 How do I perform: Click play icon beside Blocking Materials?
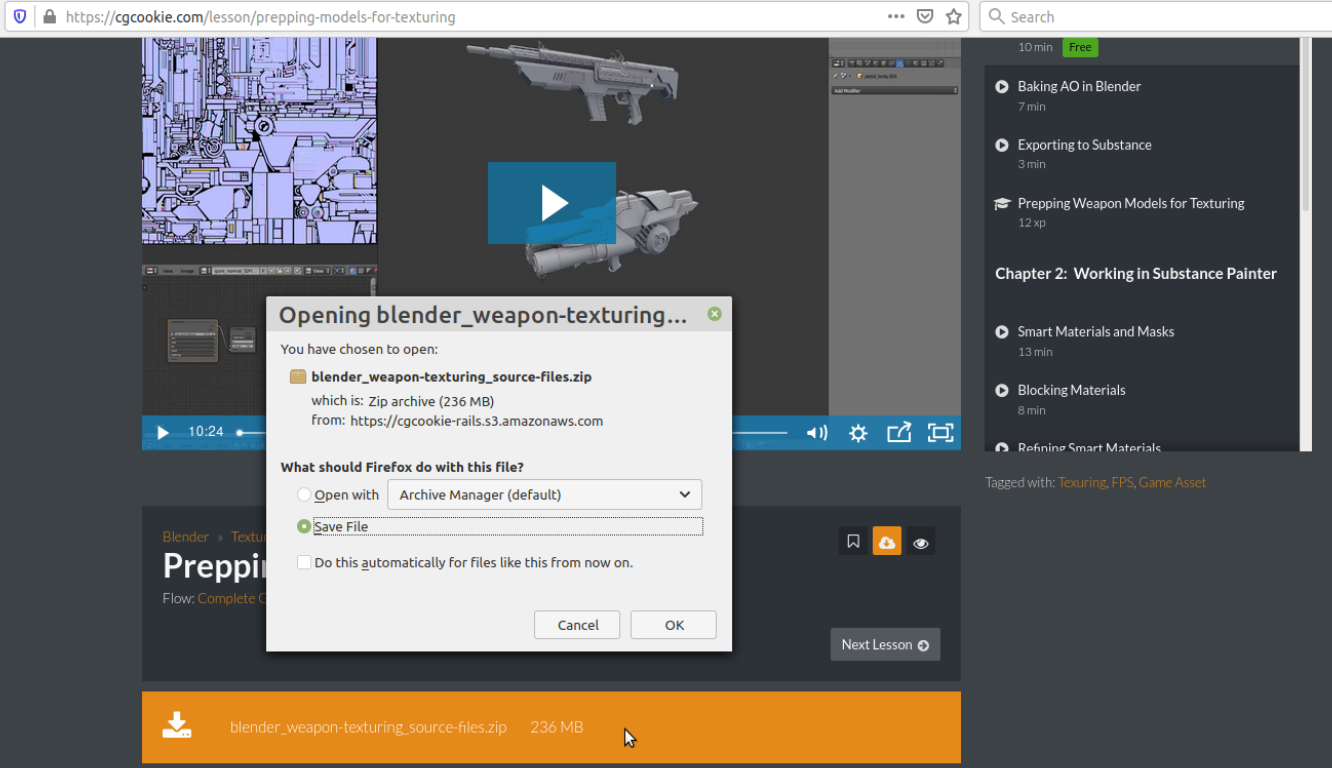click(x=1002, y=390)
